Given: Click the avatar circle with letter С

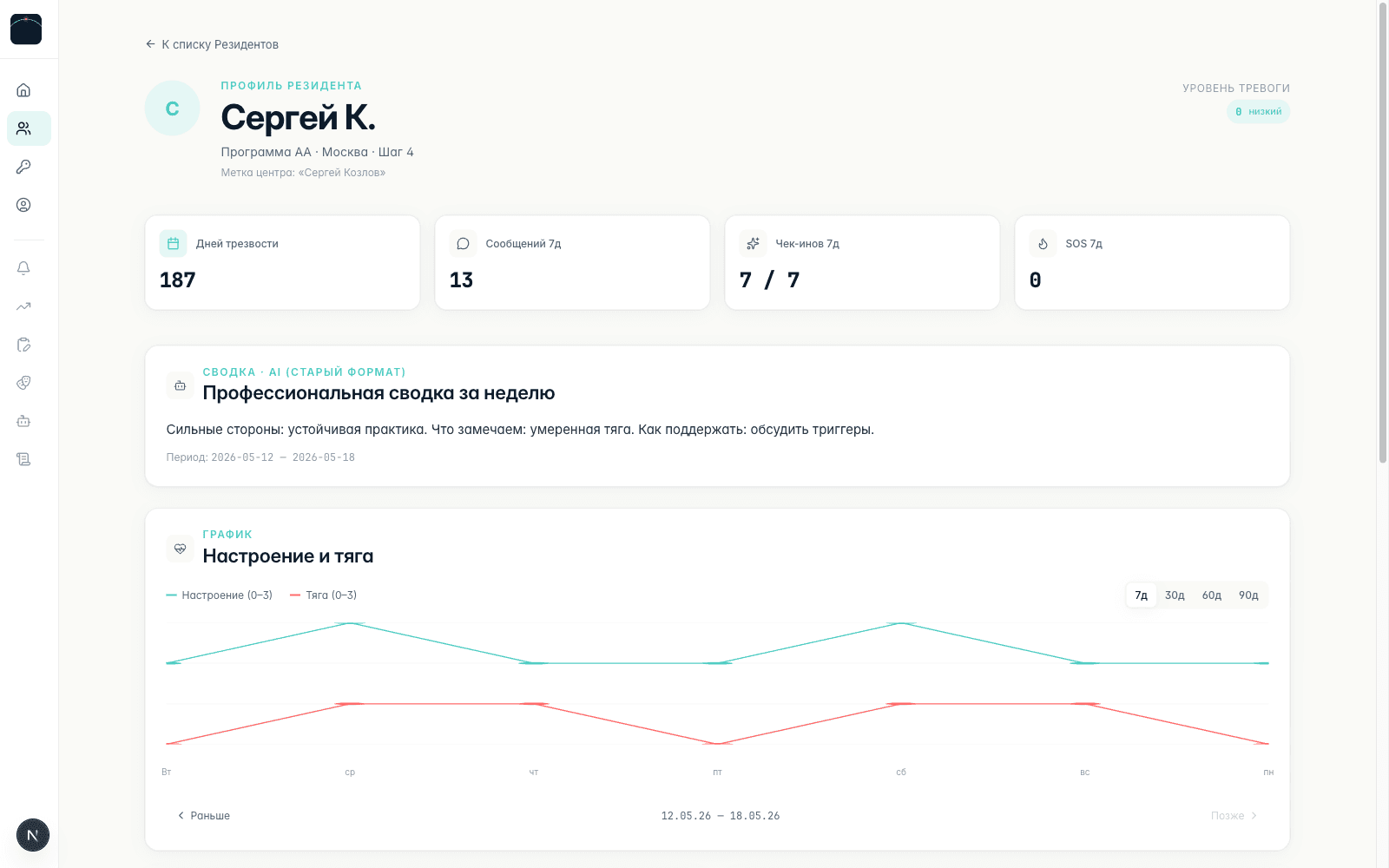Looking at the screenshot, I should coord(172,108).
